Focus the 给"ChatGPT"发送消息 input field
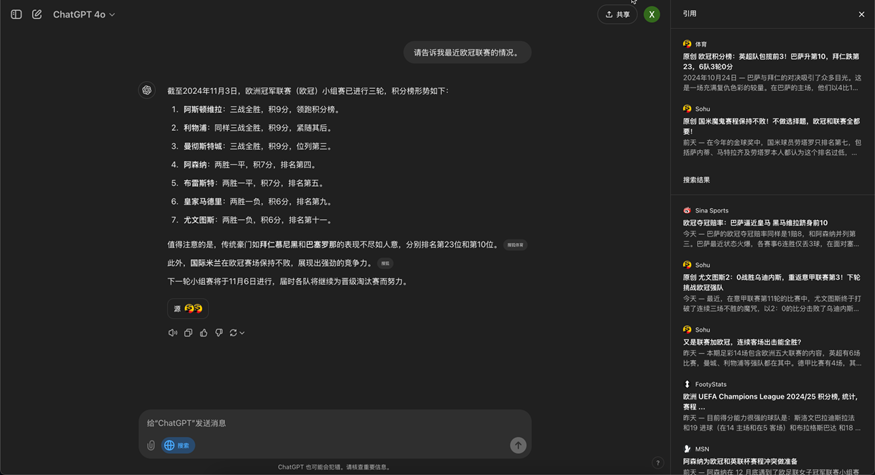This screenshot has width=875, height=475. tap(335, 423)
